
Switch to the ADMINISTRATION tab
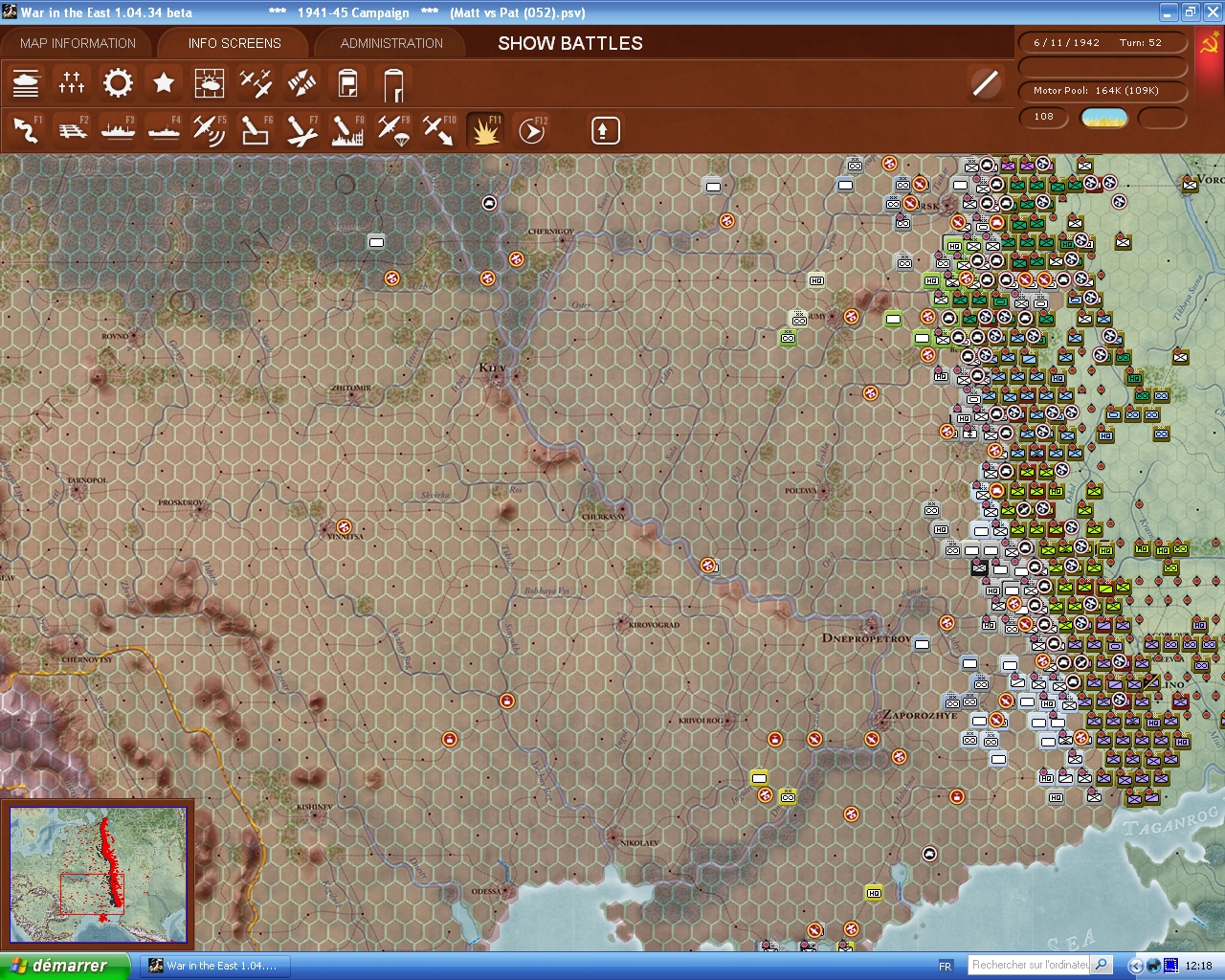tap(391, 43)
